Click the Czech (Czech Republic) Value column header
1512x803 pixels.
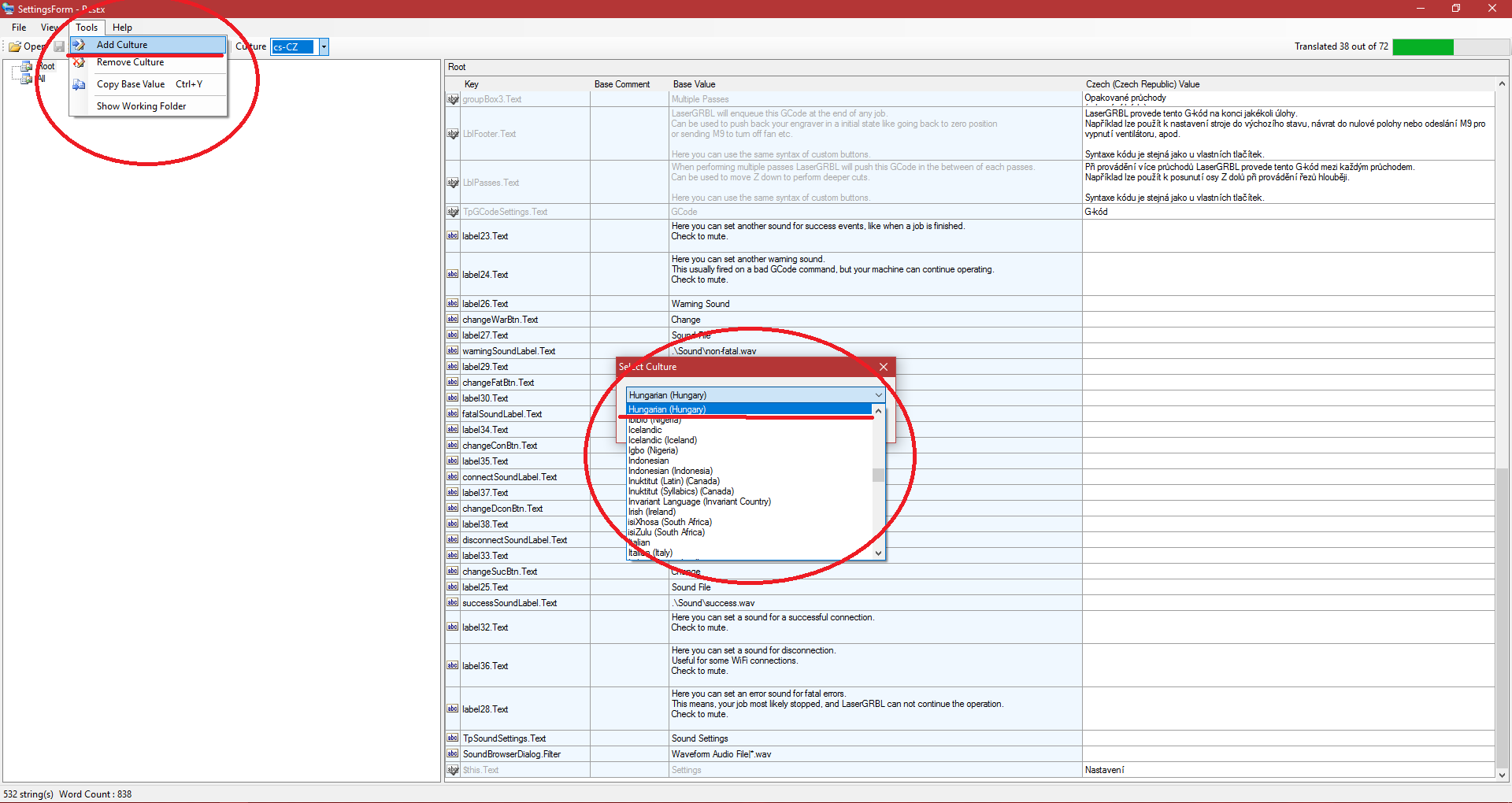pos(1289,84)
